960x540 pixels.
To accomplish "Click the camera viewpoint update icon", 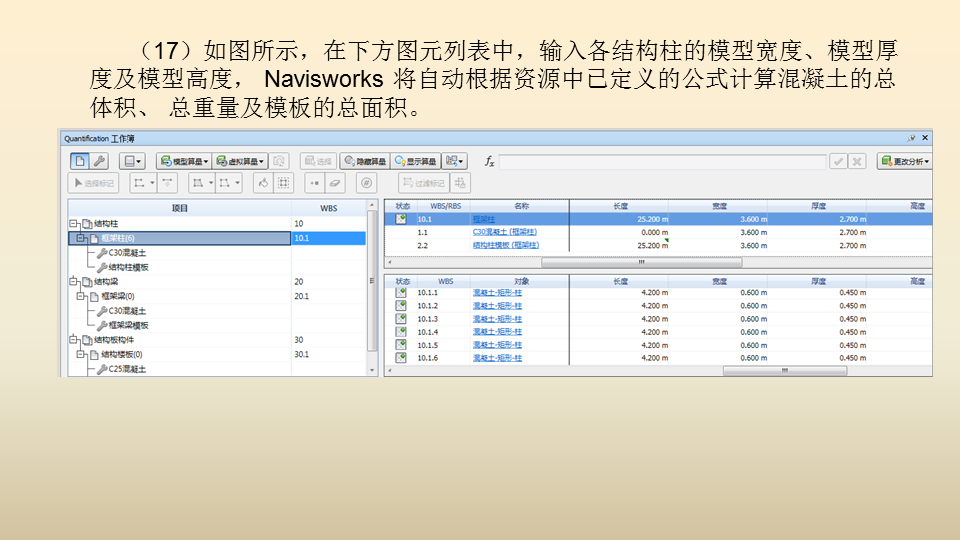I will 279,161.
